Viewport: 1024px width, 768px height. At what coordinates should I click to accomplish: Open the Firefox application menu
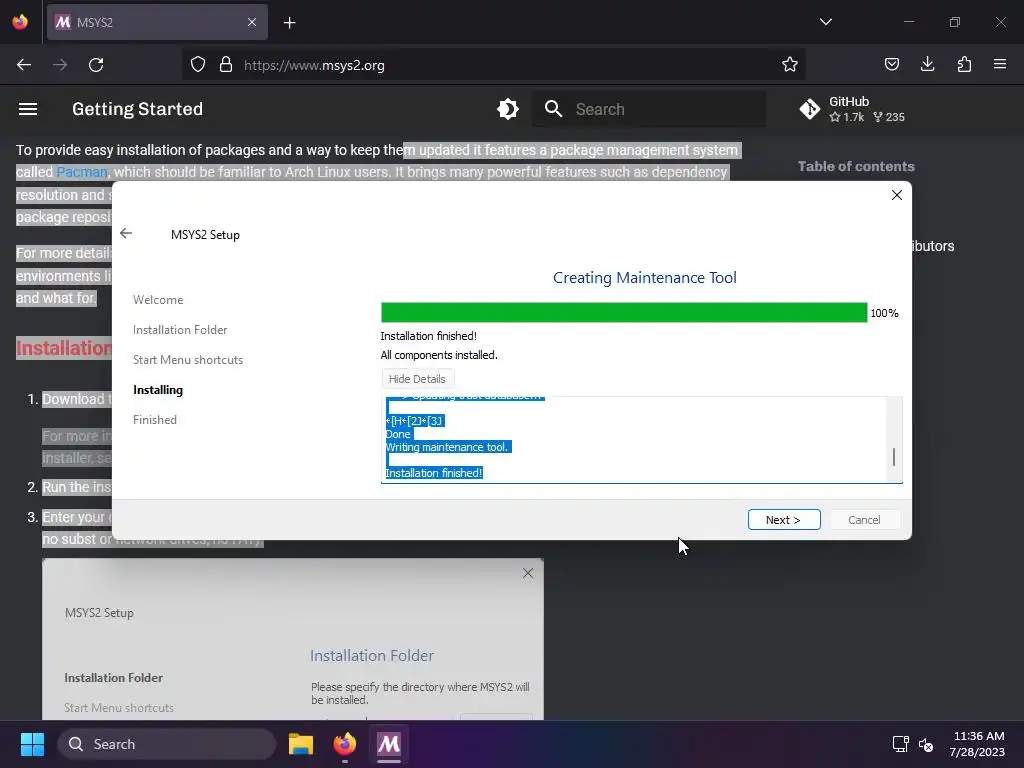coord(1000,65)
